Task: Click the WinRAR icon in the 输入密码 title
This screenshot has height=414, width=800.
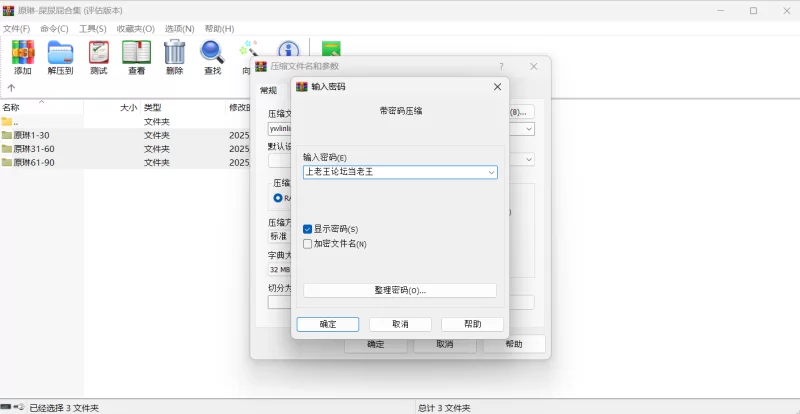Action: (x=302, y=87)
